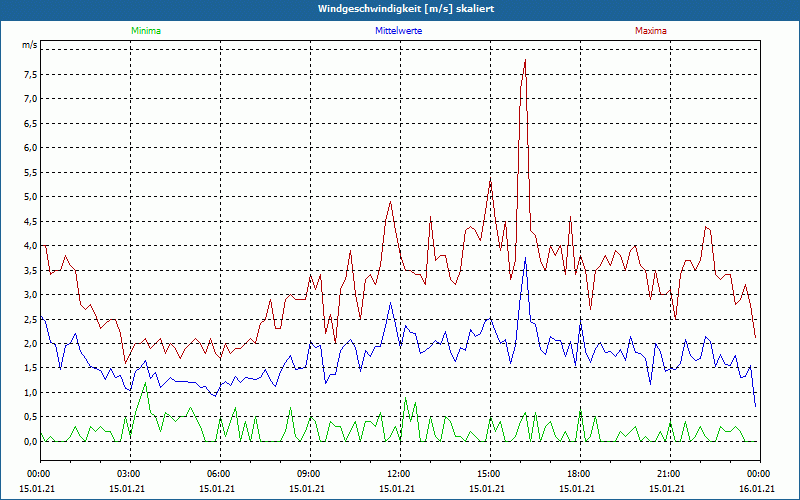Select the 2,5 y-axis value
The image size is (800, 500).
[x=31, y=319]
